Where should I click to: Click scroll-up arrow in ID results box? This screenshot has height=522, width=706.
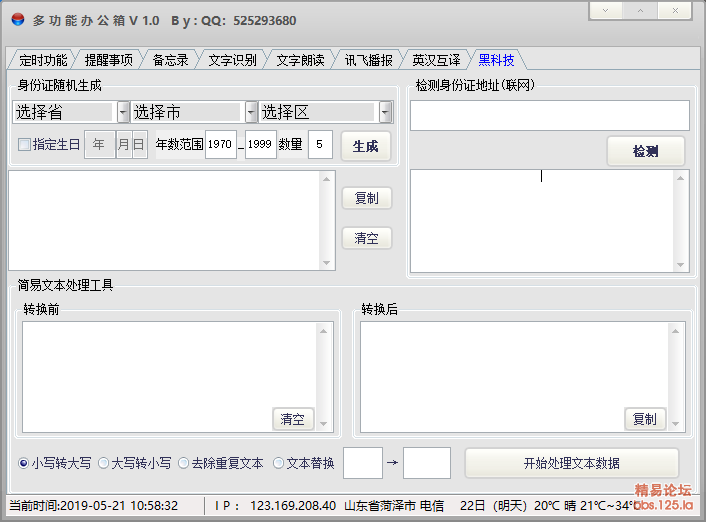(x=326, y=179)
